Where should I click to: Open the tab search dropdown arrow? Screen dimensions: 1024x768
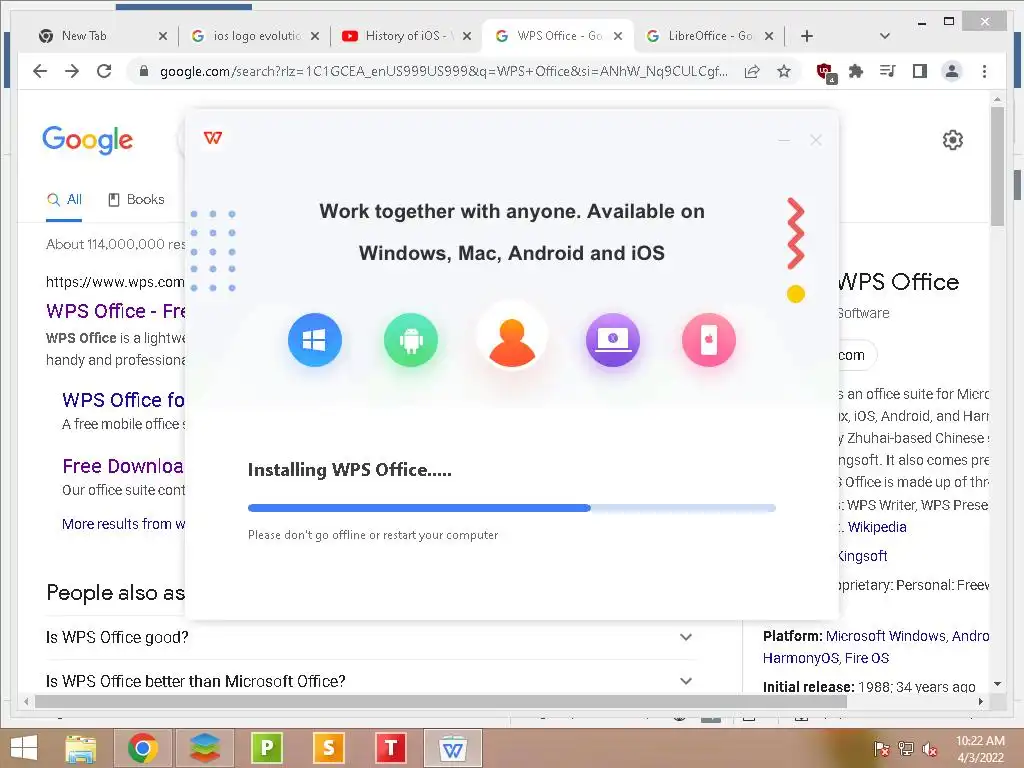pyautogui.click(x=884, y=36)
